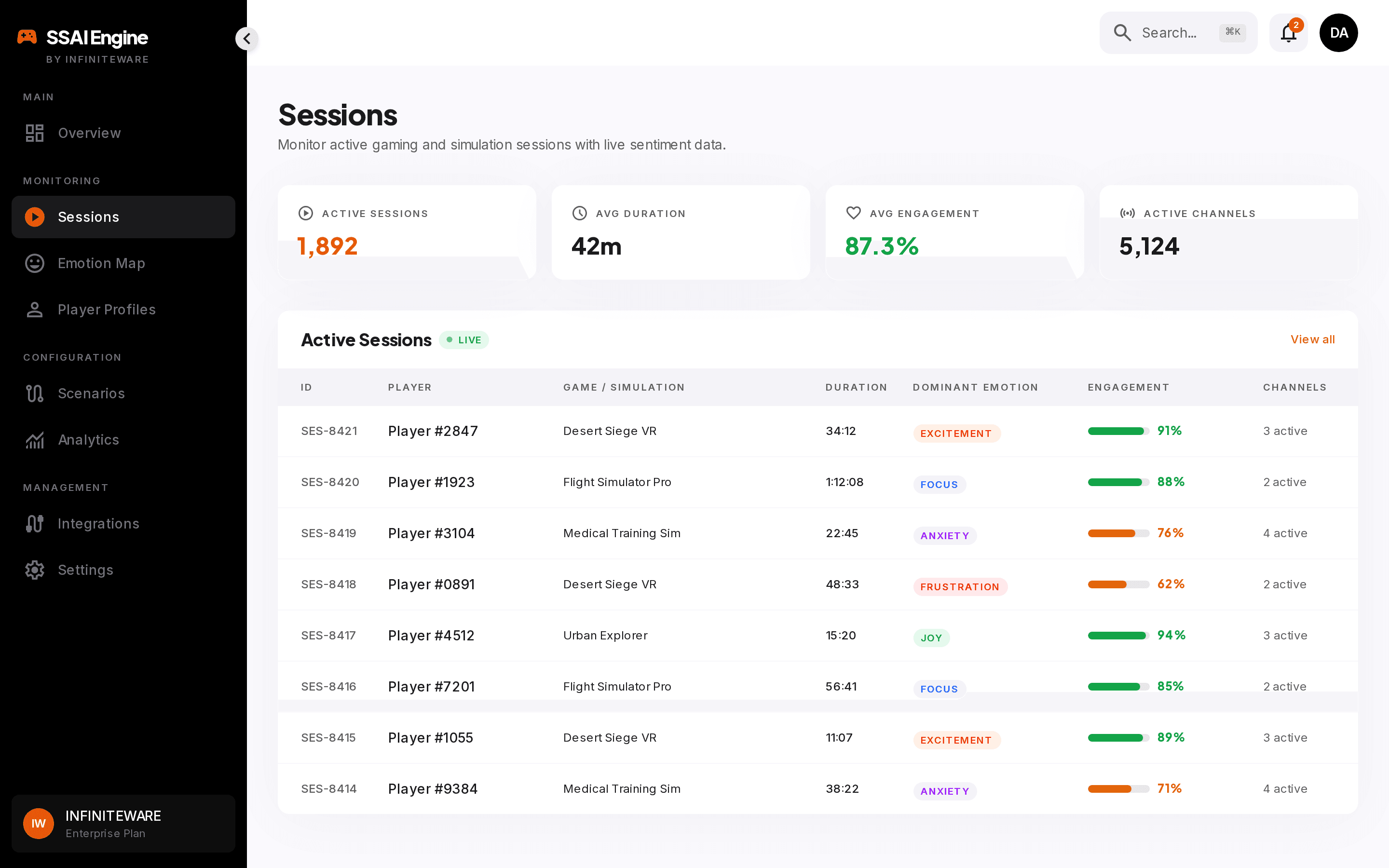Viewport: 1389px width, 868px height.
Task: Click the Avg Engagement heart icon
Action: [x=854, y=214]
